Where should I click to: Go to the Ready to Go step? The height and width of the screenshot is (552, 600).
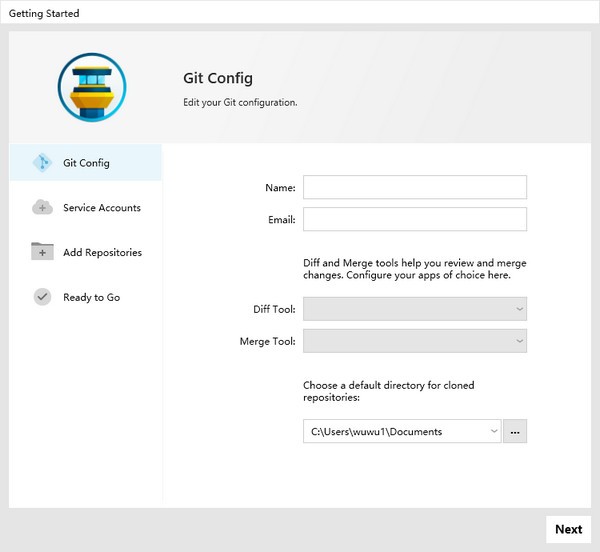coord(91,297)
